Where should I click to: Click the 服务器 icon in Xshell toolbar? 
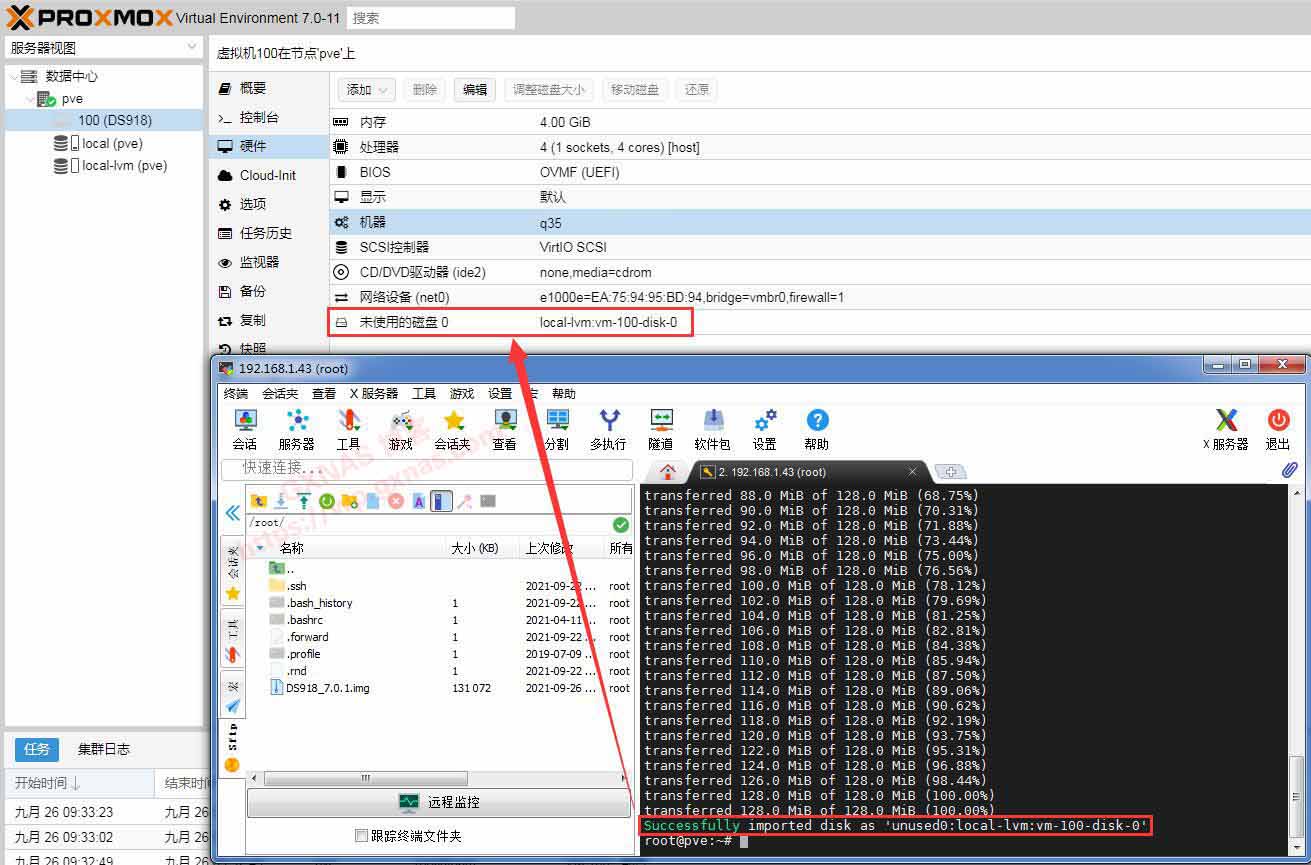click(x=296, y=429)
